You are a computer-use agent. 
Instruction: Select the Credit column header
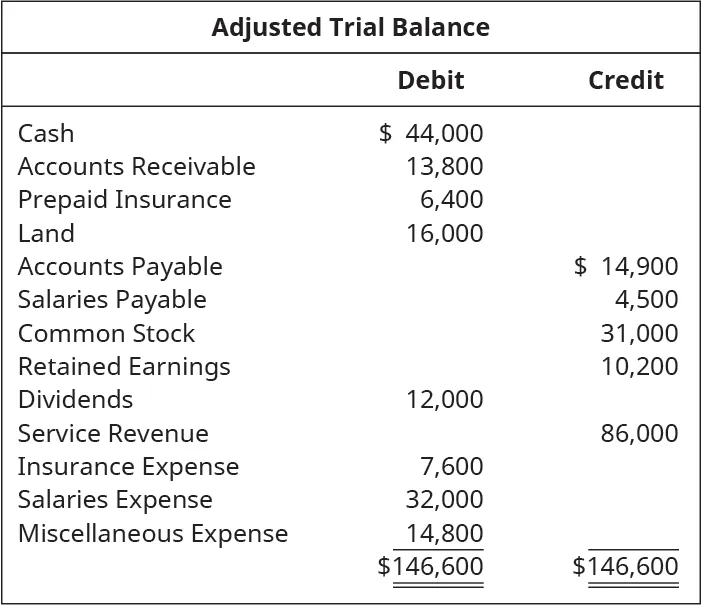pyautogui.click(x=625, y=81)
